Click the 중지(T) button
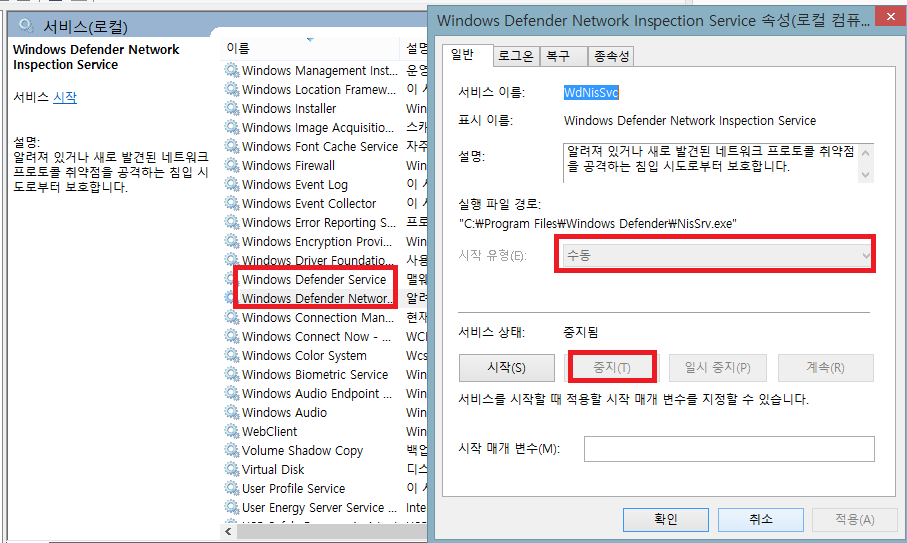 pyautogui.click(x=612, y=368)
